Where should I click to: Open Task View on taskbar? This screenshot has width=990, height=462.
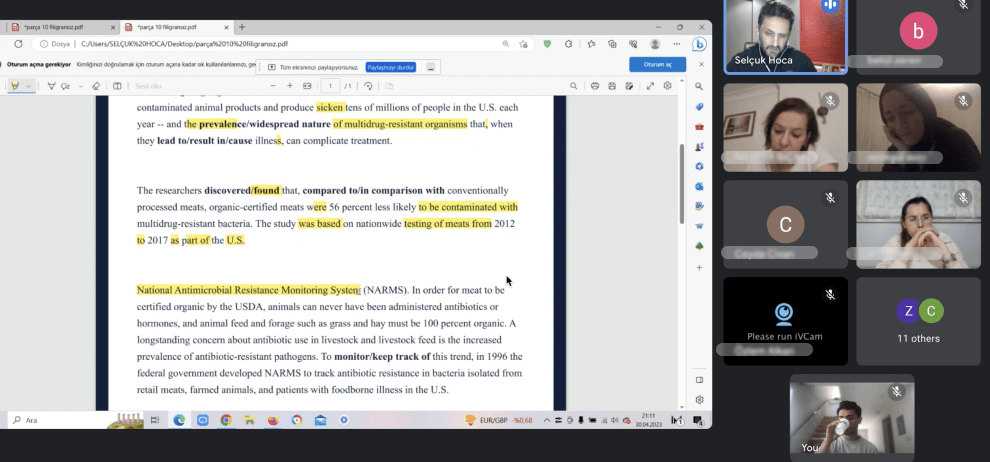click(155, 420)
